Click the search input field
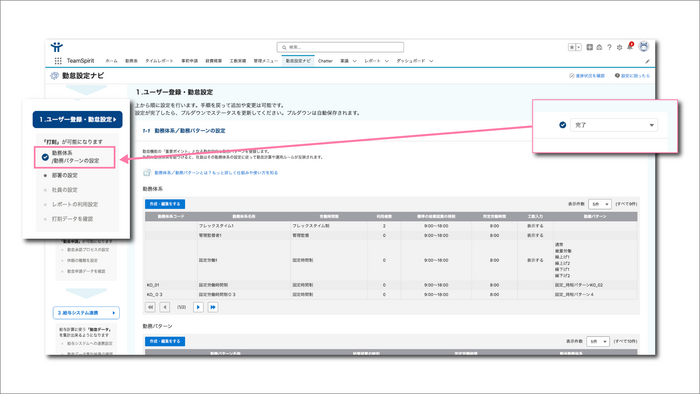Image resolution: width=700 pixels, height=394 pixels. 340,47
